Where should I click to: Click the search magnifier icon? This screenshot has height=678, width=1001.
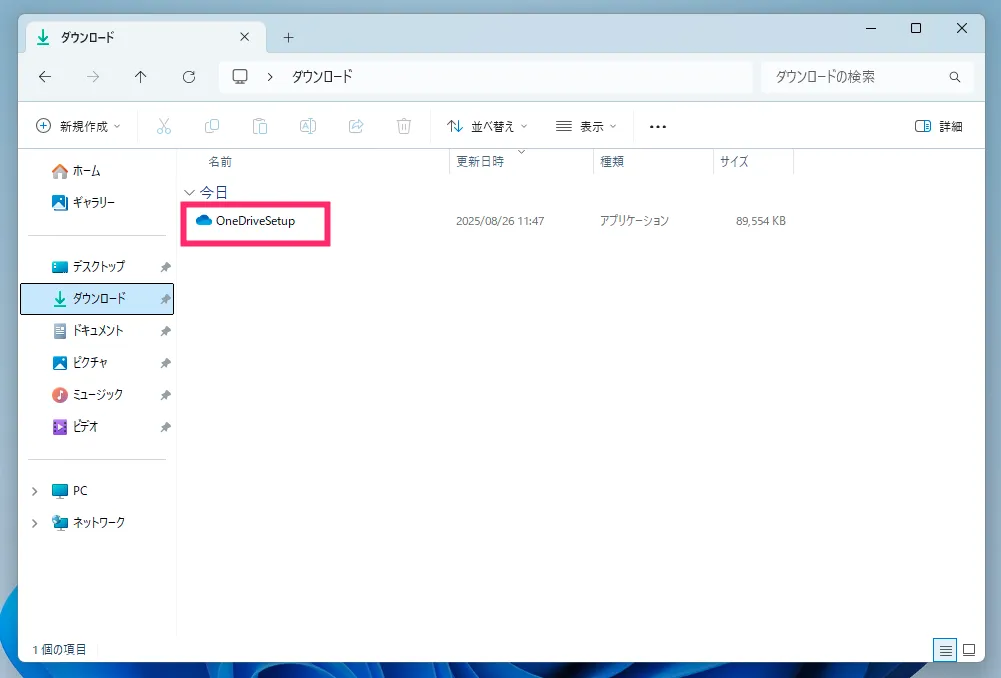pyautogui.click(x=955, y=77)
